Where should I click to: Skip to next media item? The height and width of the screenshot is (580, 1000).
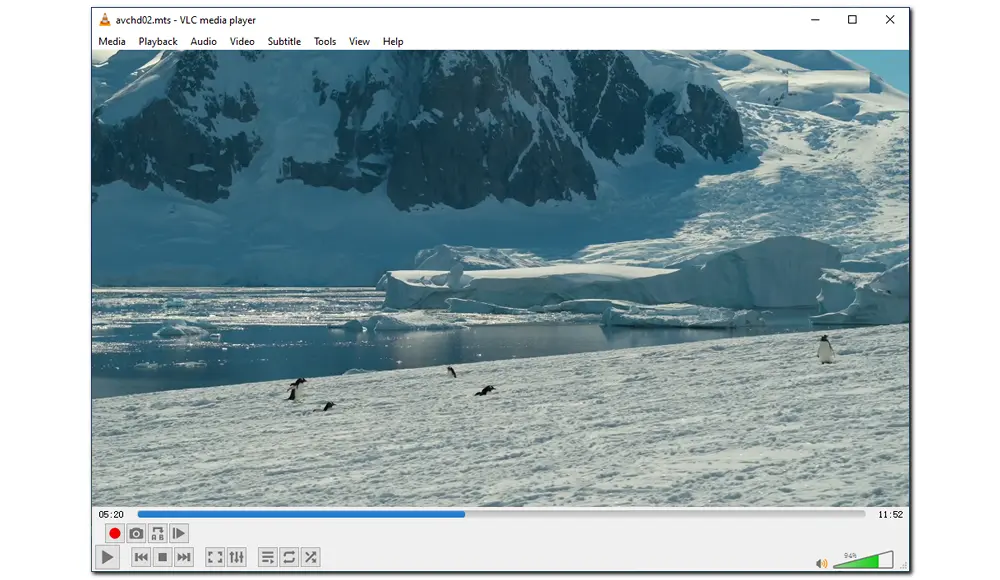pos(184,557)
